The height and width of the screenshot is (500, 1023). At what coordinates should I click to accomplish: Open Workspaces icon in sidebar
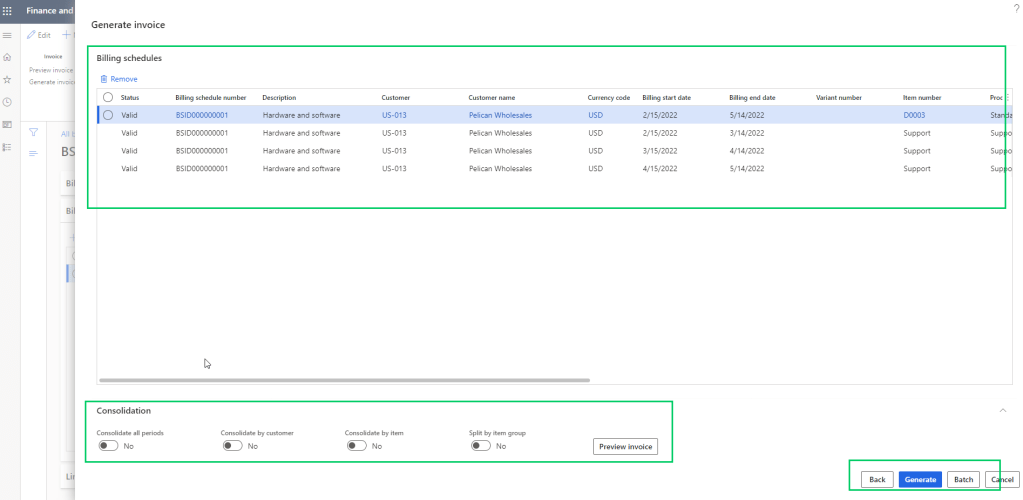point(8,124)
